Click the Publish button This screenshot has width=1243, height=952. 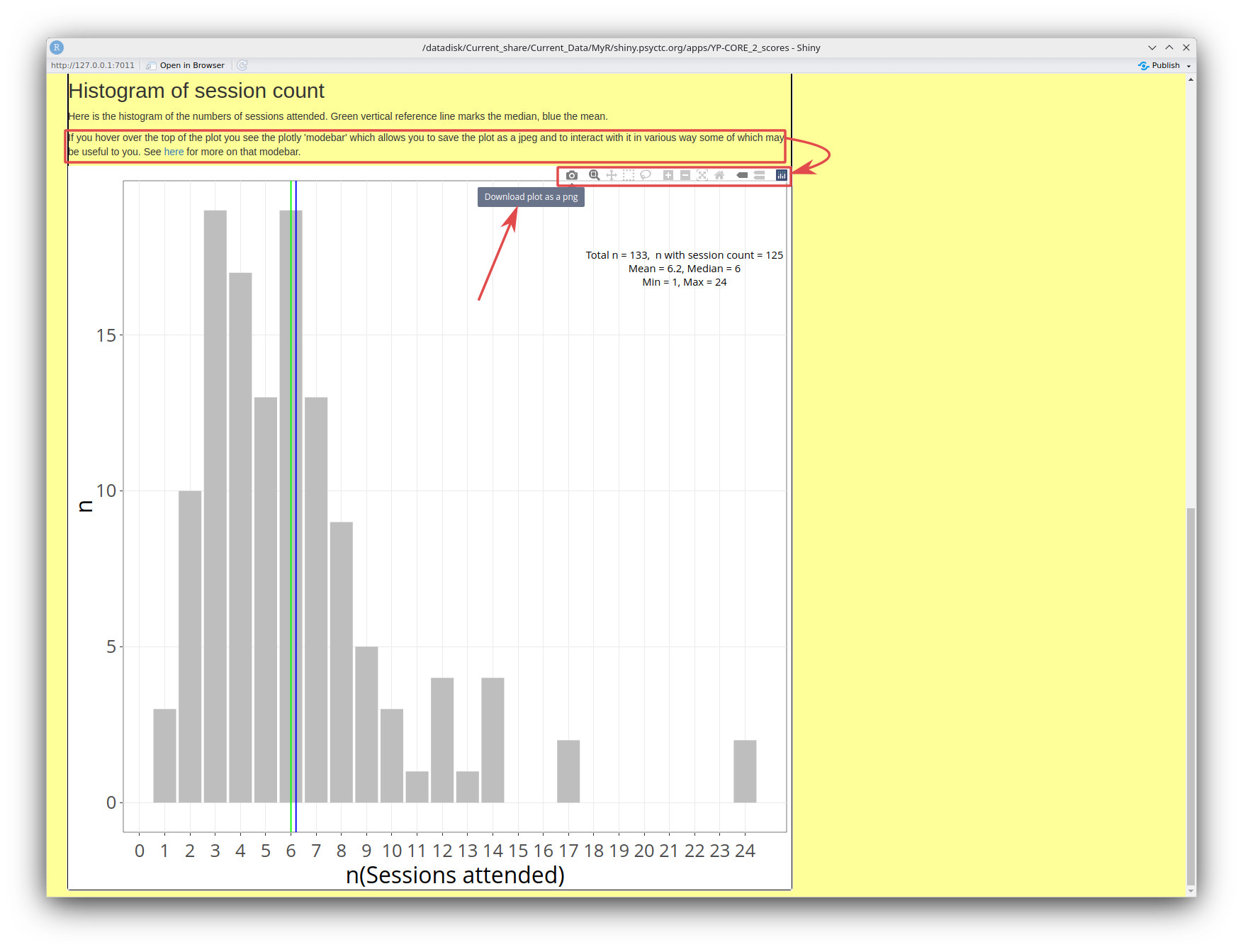tap(1159, 65)
